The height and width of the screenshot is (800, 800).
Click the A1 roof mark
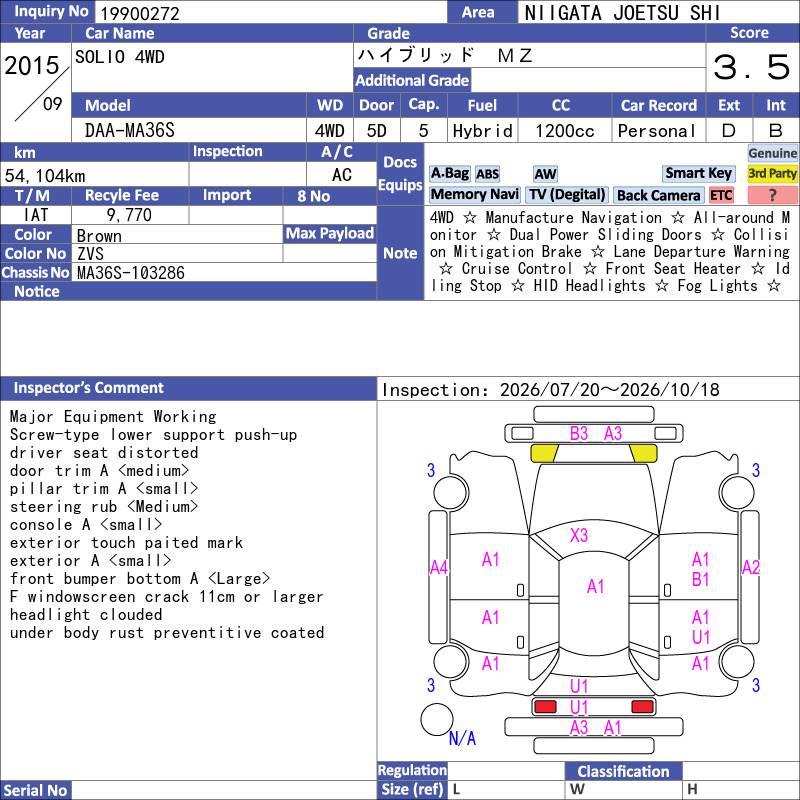[595, 586]
